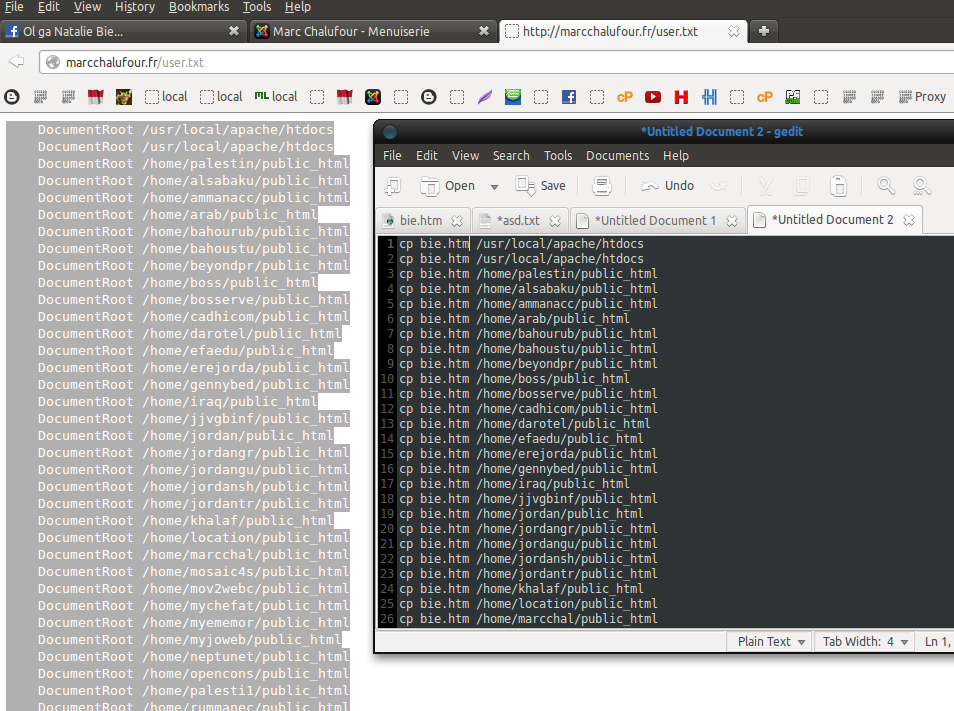This screenshot has height=711, width=954.
Task: Open the red H bookmark icon
Action: pos(681,97)
